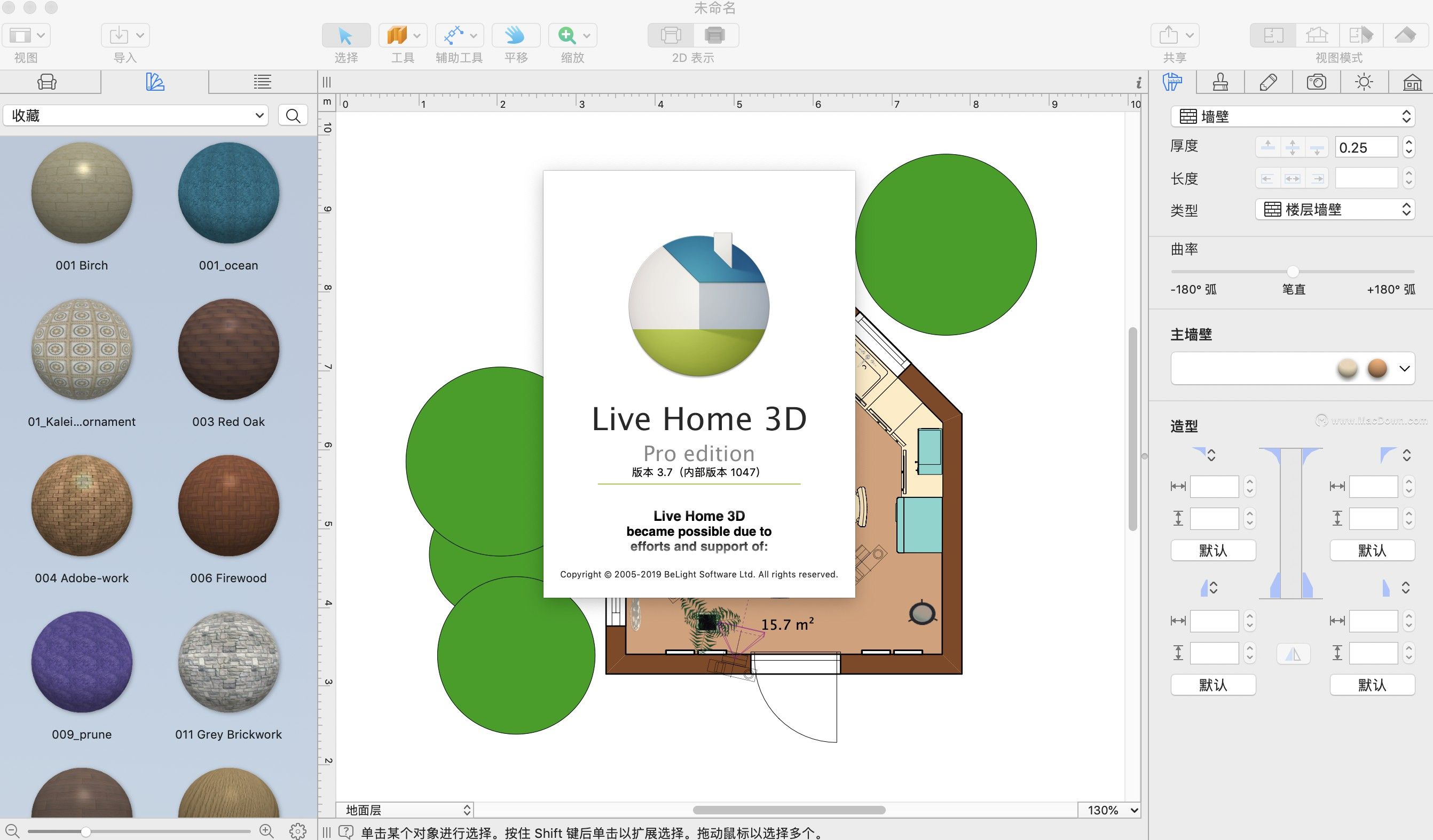
Task: Open the 地面层 floor selector
Action: click(405, 810)
